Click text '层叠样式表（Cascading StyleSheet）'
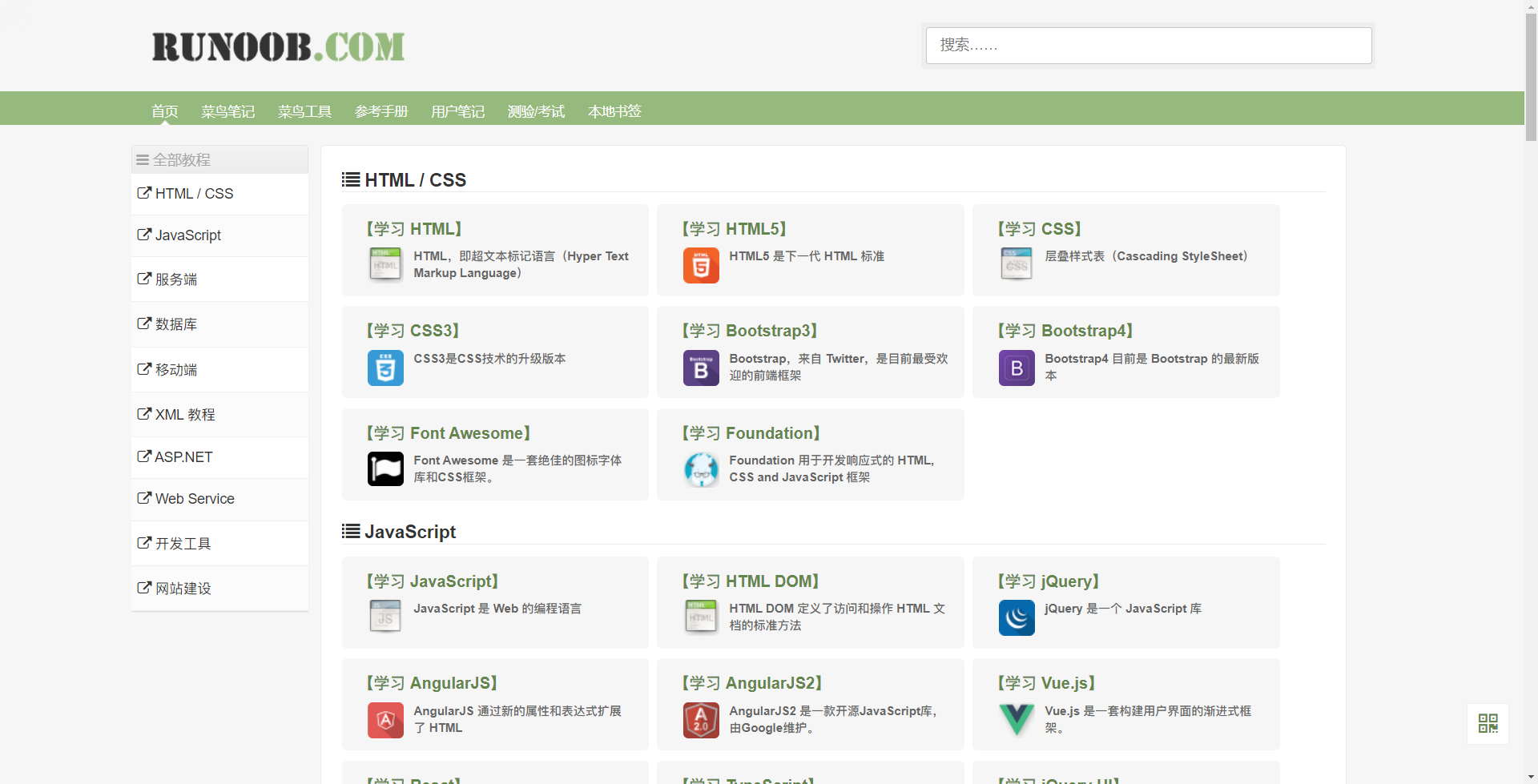Image resolution: width=1538 pixels, height=784 pixels. coord(1149,256)
